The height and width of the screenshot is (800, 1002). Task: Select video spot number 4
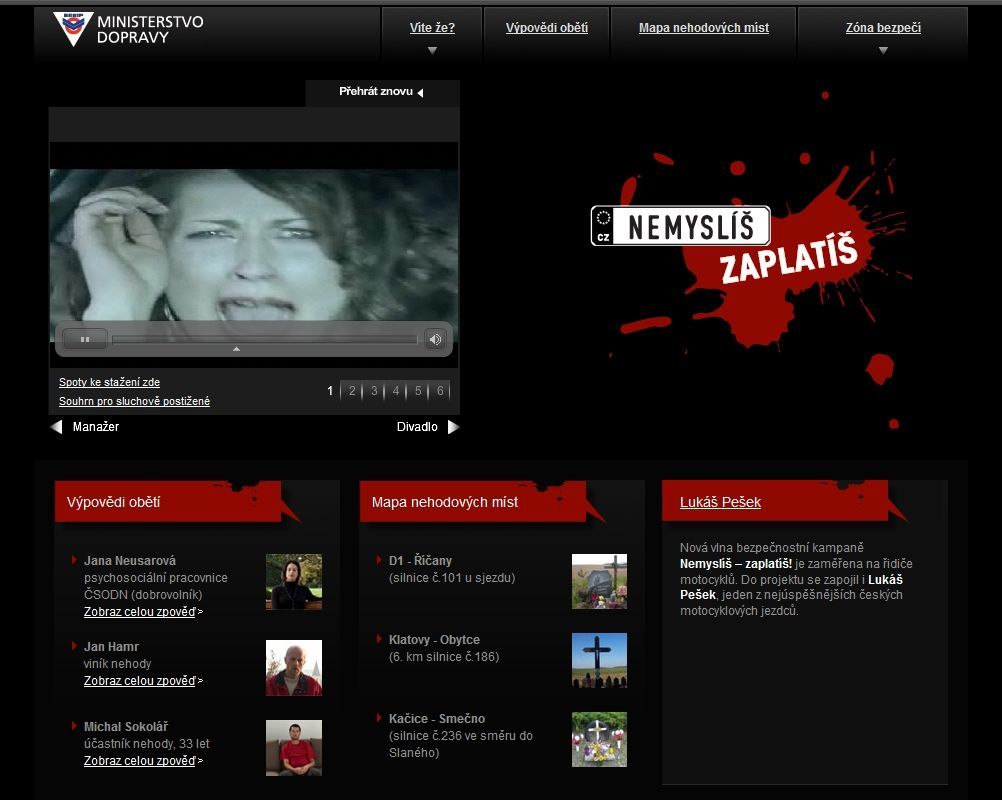click(396, 390)
